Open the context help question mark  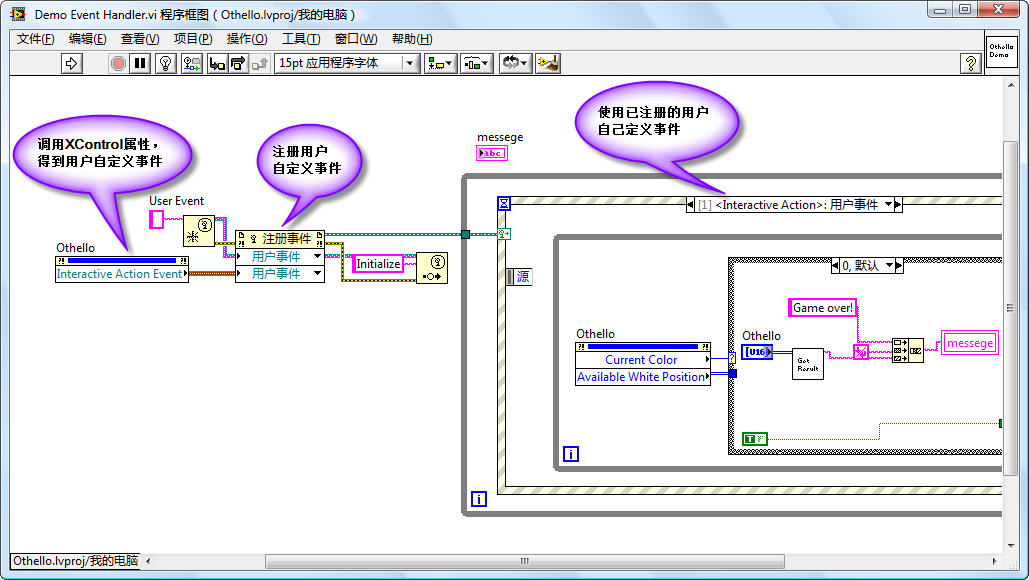tap(969, 63)
